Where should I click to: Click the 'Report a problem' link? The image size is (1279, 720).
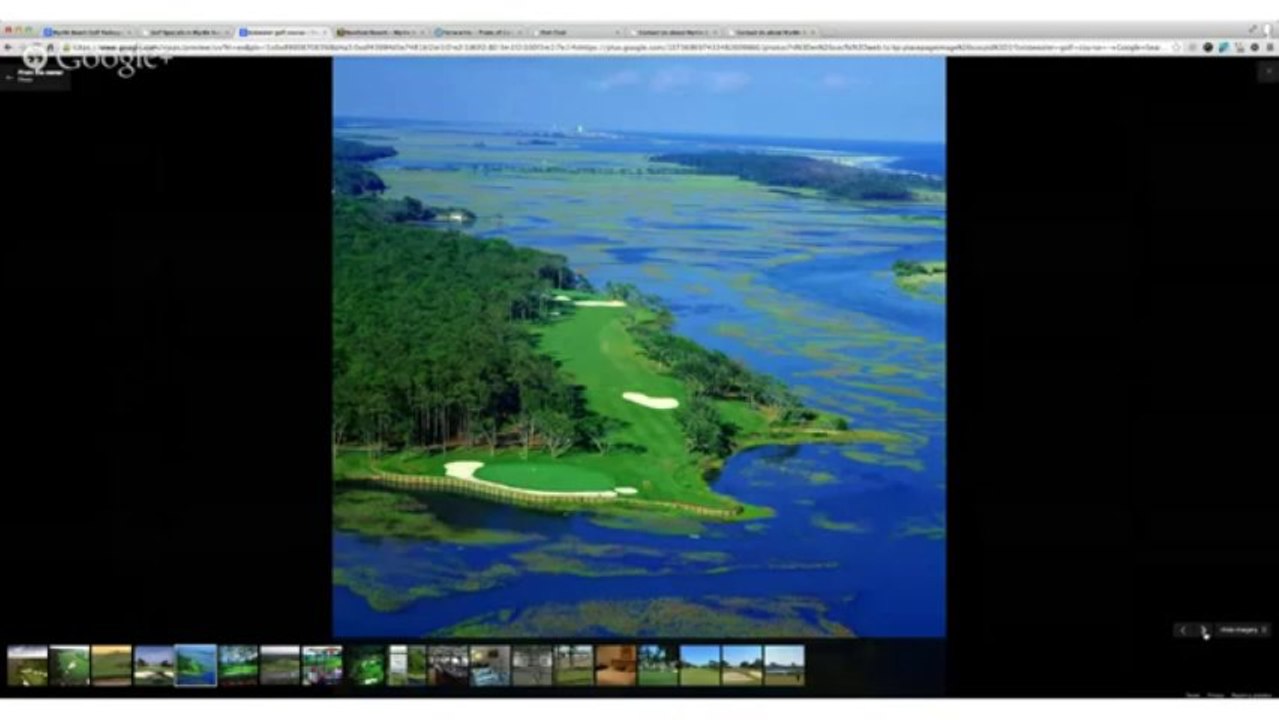pyautogui.click(x=1251, y=695)
